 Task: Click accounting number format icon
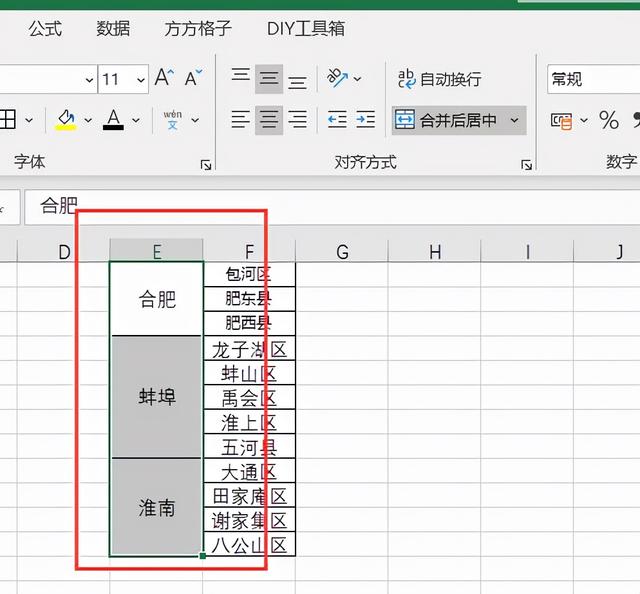point(562,120)
